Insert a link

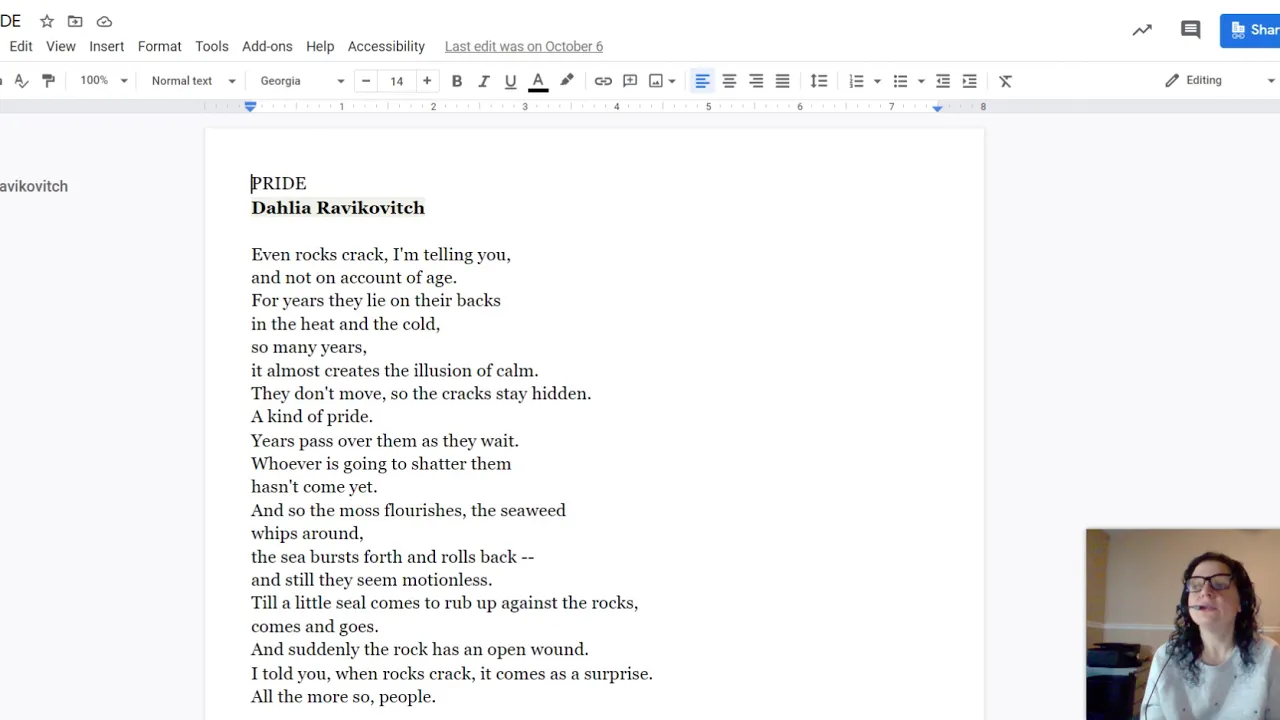point(603,81)
